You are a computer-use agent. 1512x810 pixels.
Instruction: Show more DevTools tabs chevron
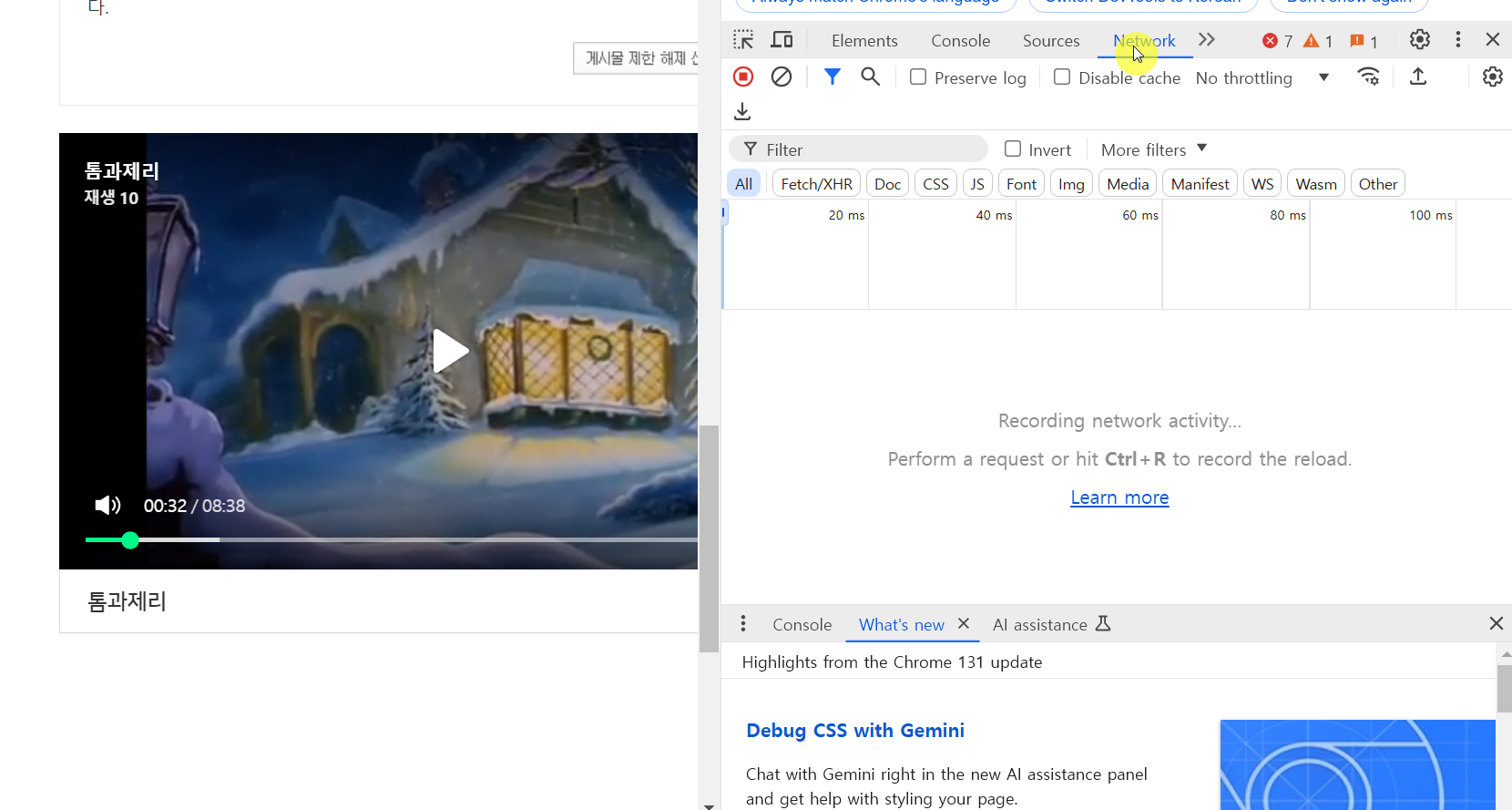1207,40
